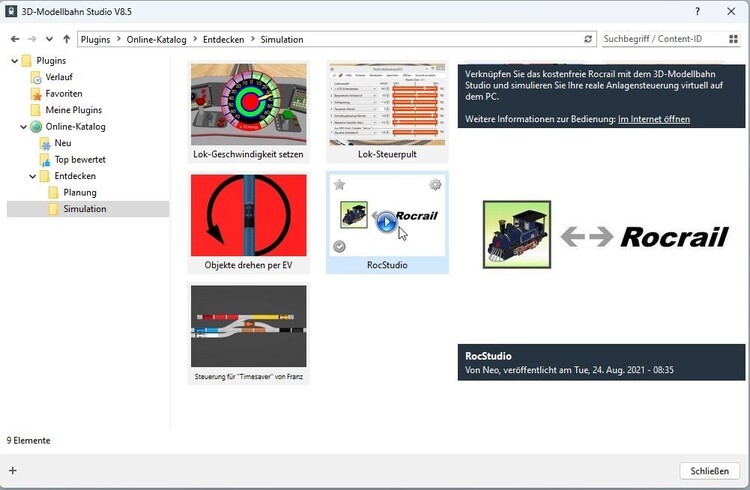Focus the Suchbegriff / Content-ID search field

pos(664,39)
